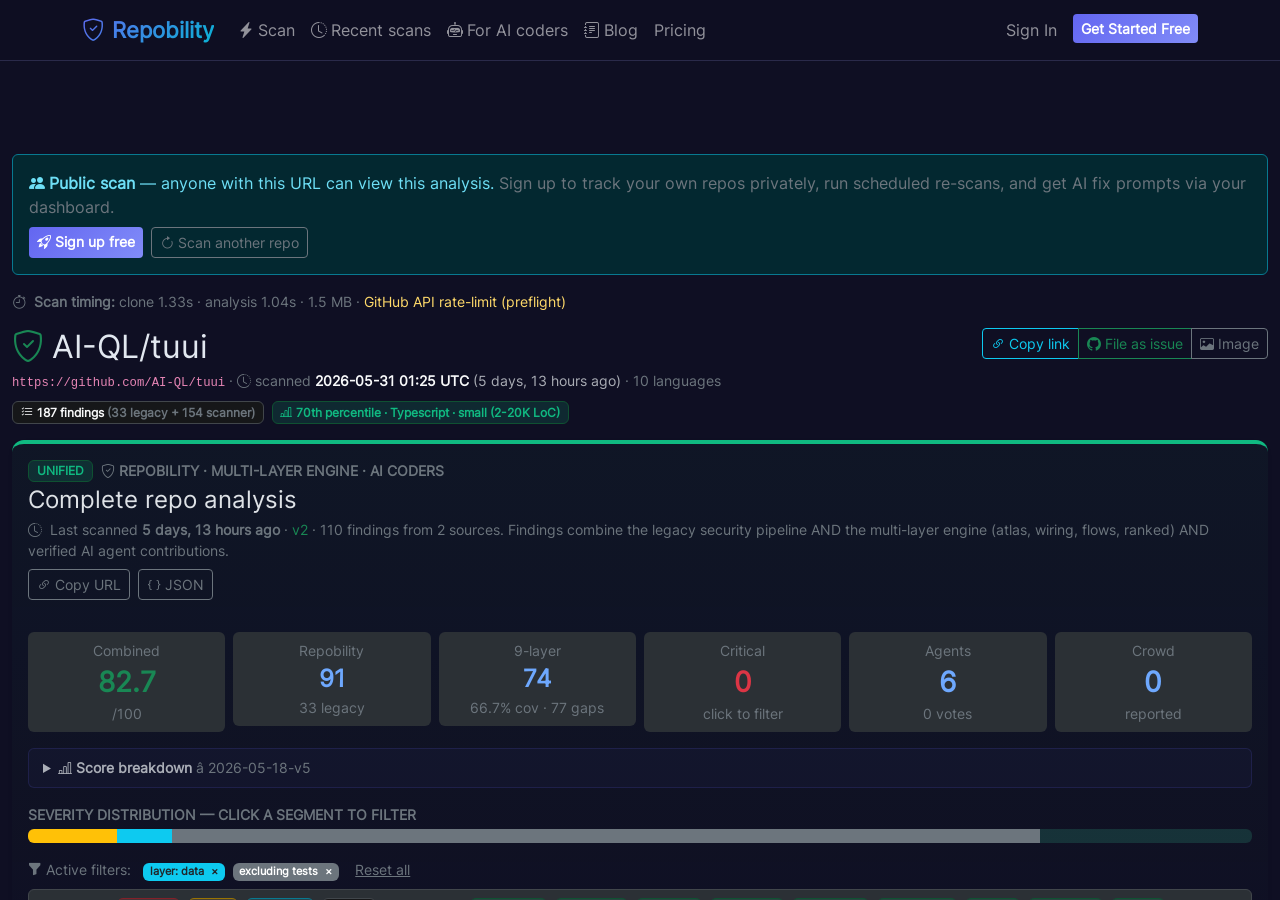This screenshot has width=1280, height=900.
Task: Open the Blog nav link
Action: point(611,30)
